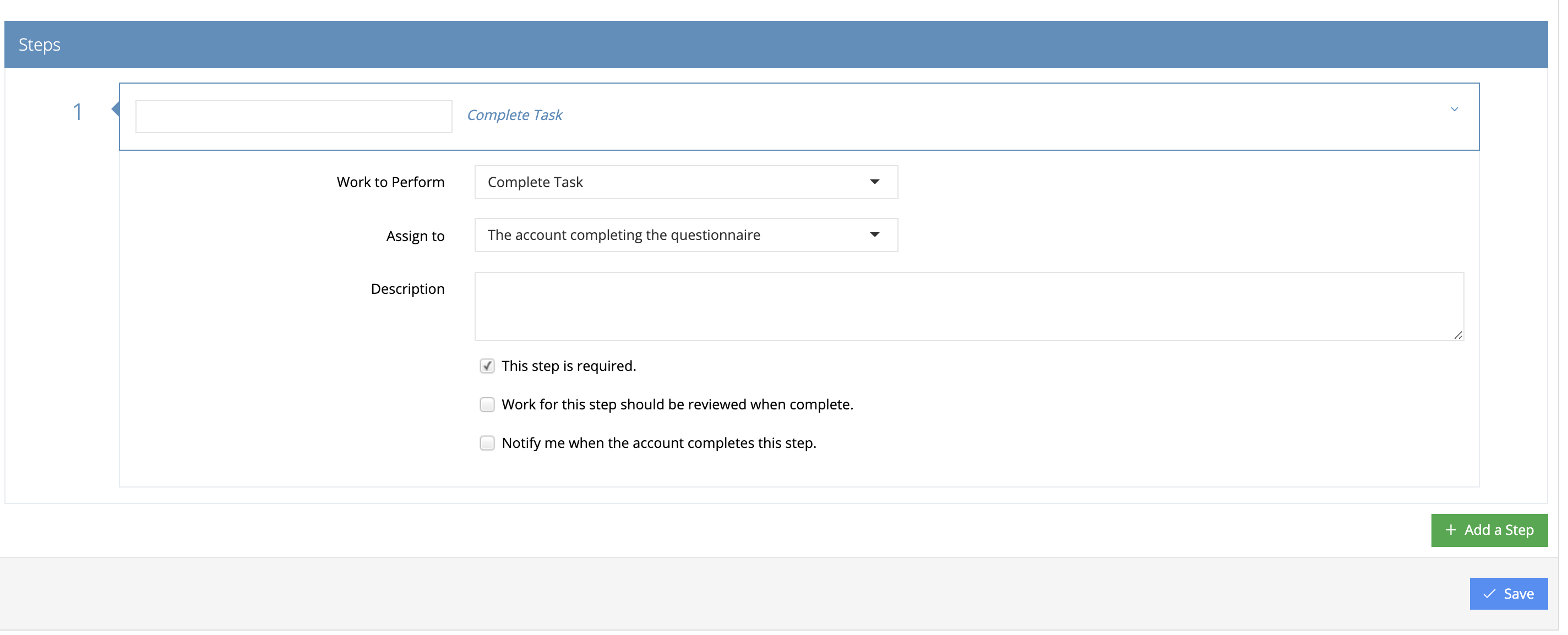Click the caret arrow of Work to Perform
The height and width of the screenshot is (635, 1568).
[x=875, y=182]
